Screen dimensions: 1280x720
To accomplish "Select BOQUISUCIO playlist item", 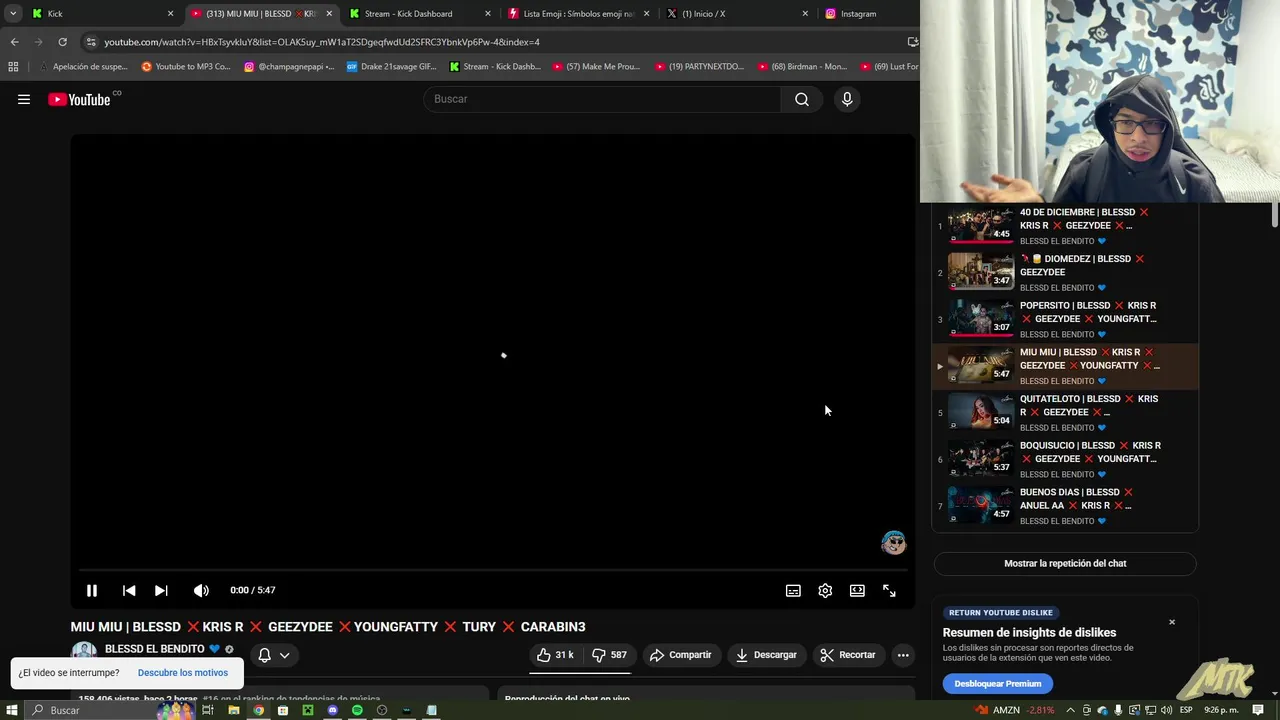I will point(1065,459).
